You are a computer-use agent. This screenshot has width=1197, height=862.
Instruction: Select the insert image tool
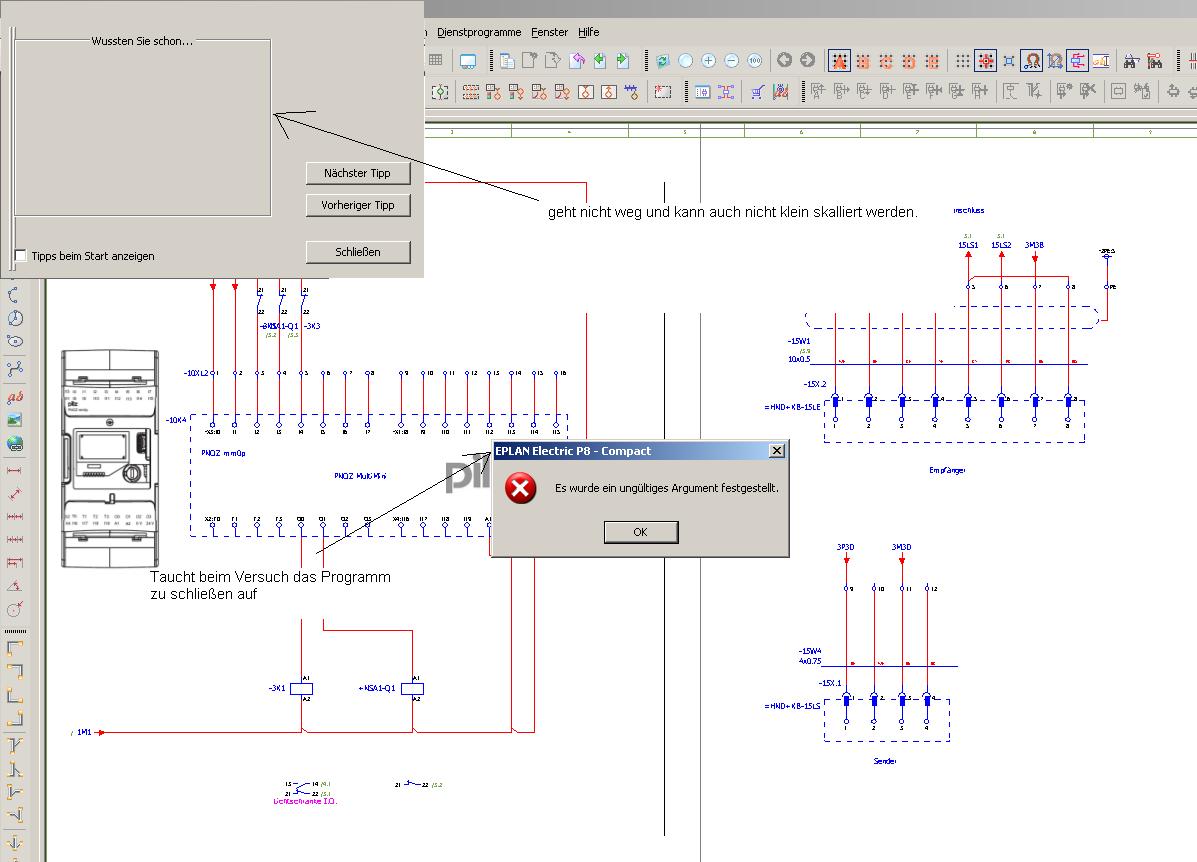(x=15, y=420)
